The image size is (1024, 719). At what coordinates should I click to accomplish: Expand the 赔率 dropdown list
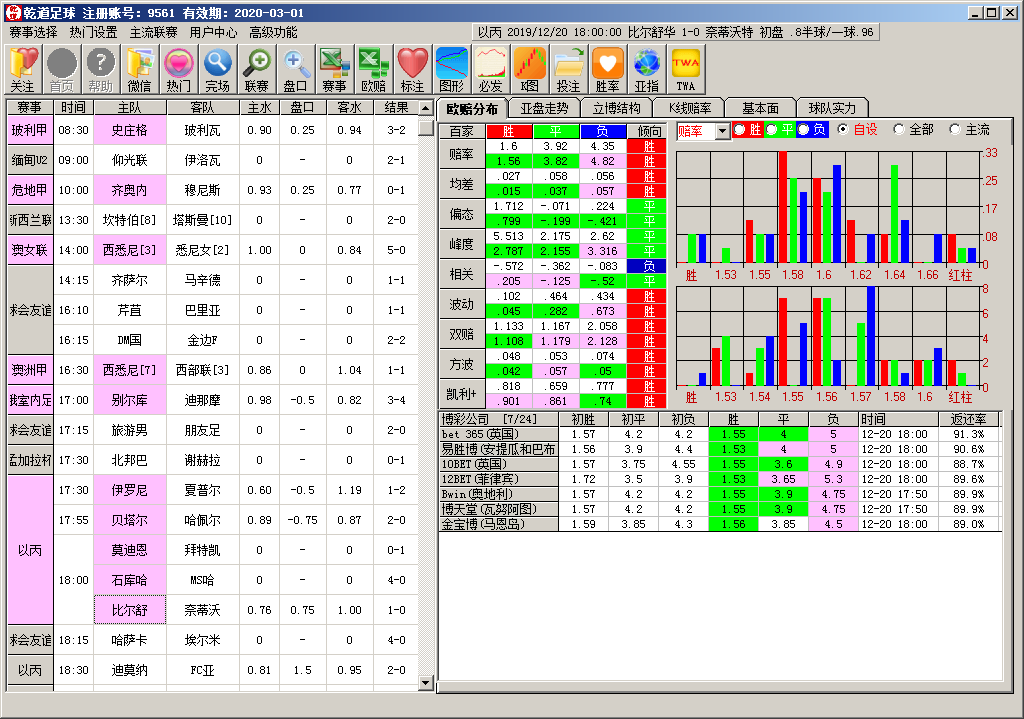(722, 131)
